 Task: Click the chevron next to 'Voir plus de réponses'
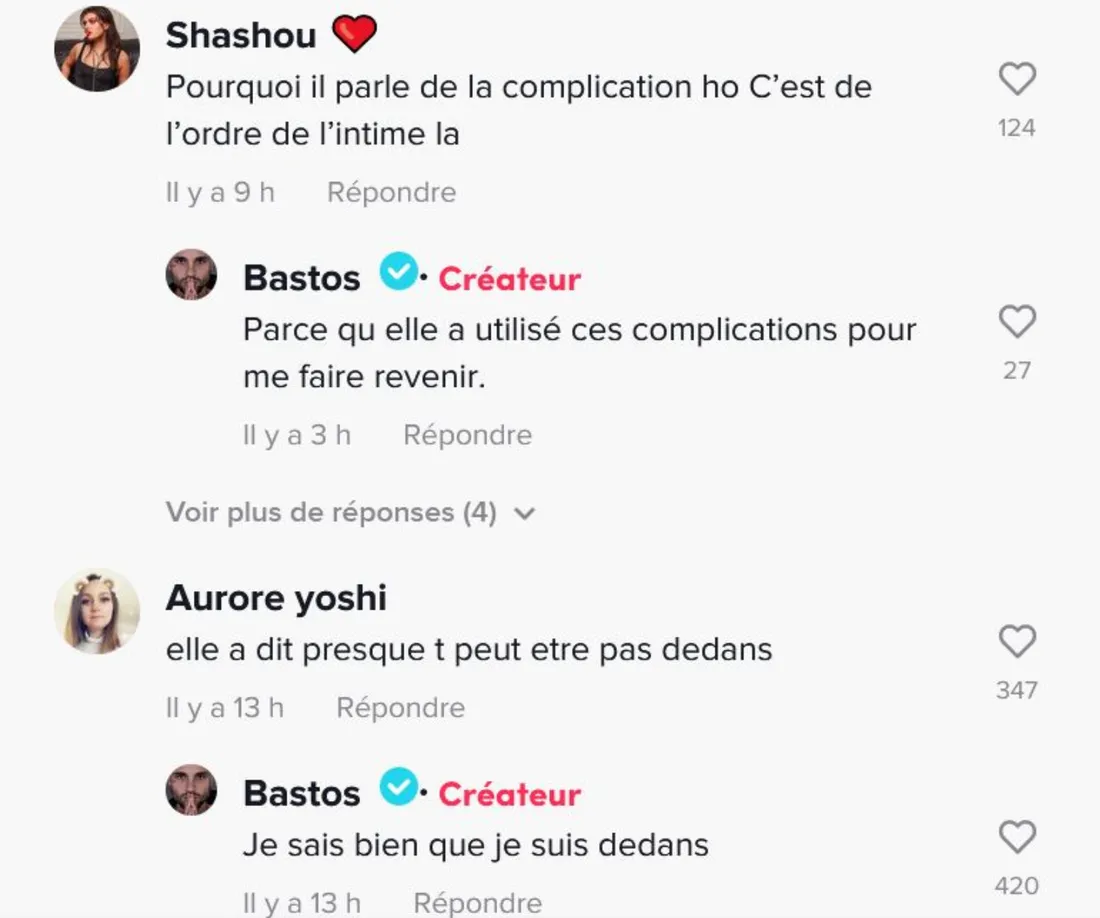pos(524,514)
